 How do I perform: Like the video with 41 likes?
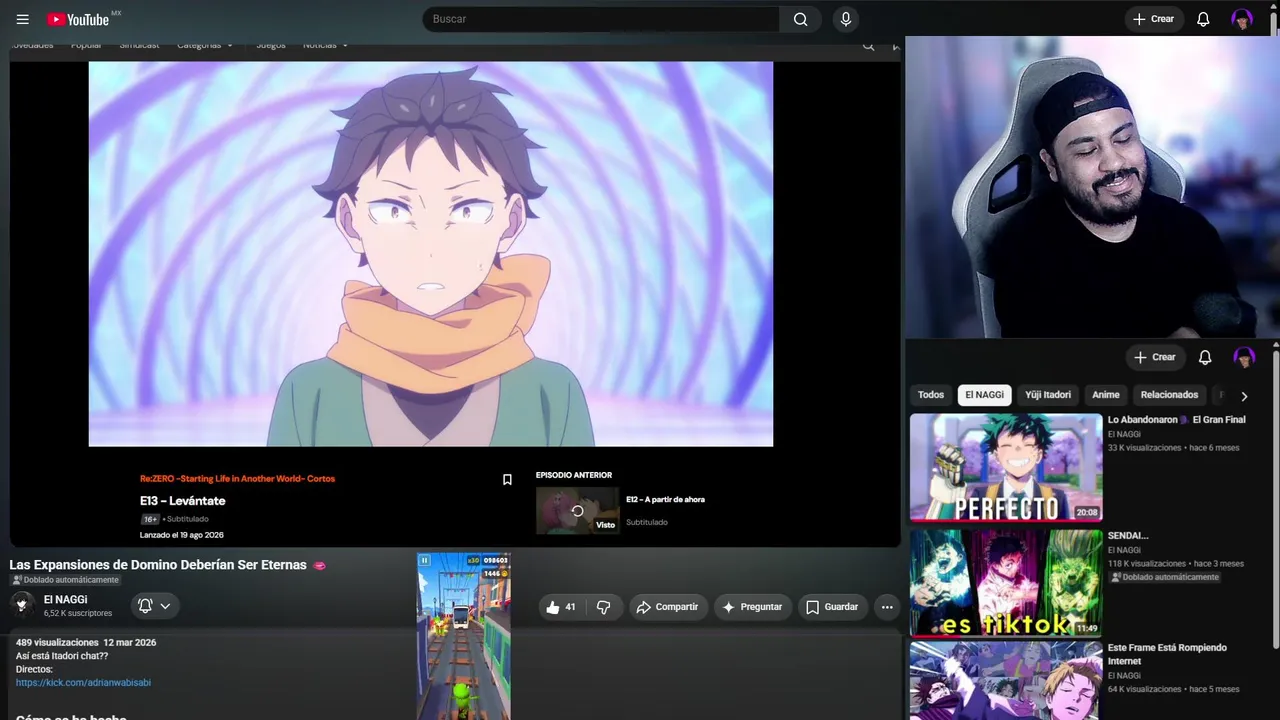(561, 607)
